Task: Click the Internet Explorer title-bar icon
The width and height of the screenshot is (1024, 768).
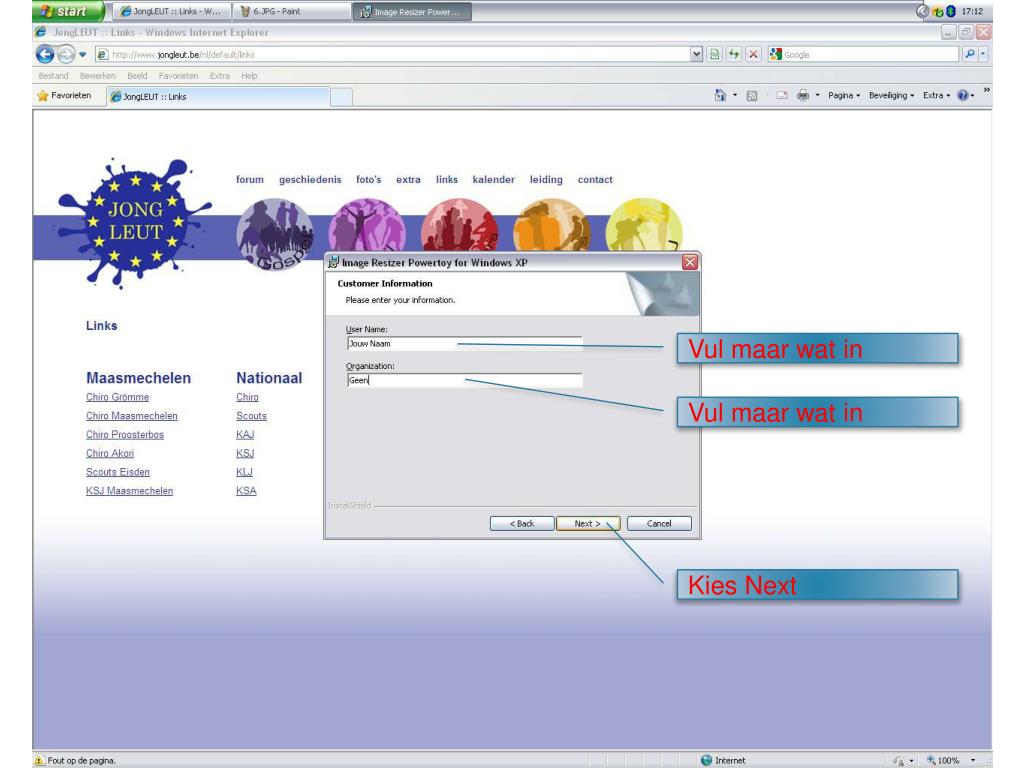Action: (x=40, y=32)
